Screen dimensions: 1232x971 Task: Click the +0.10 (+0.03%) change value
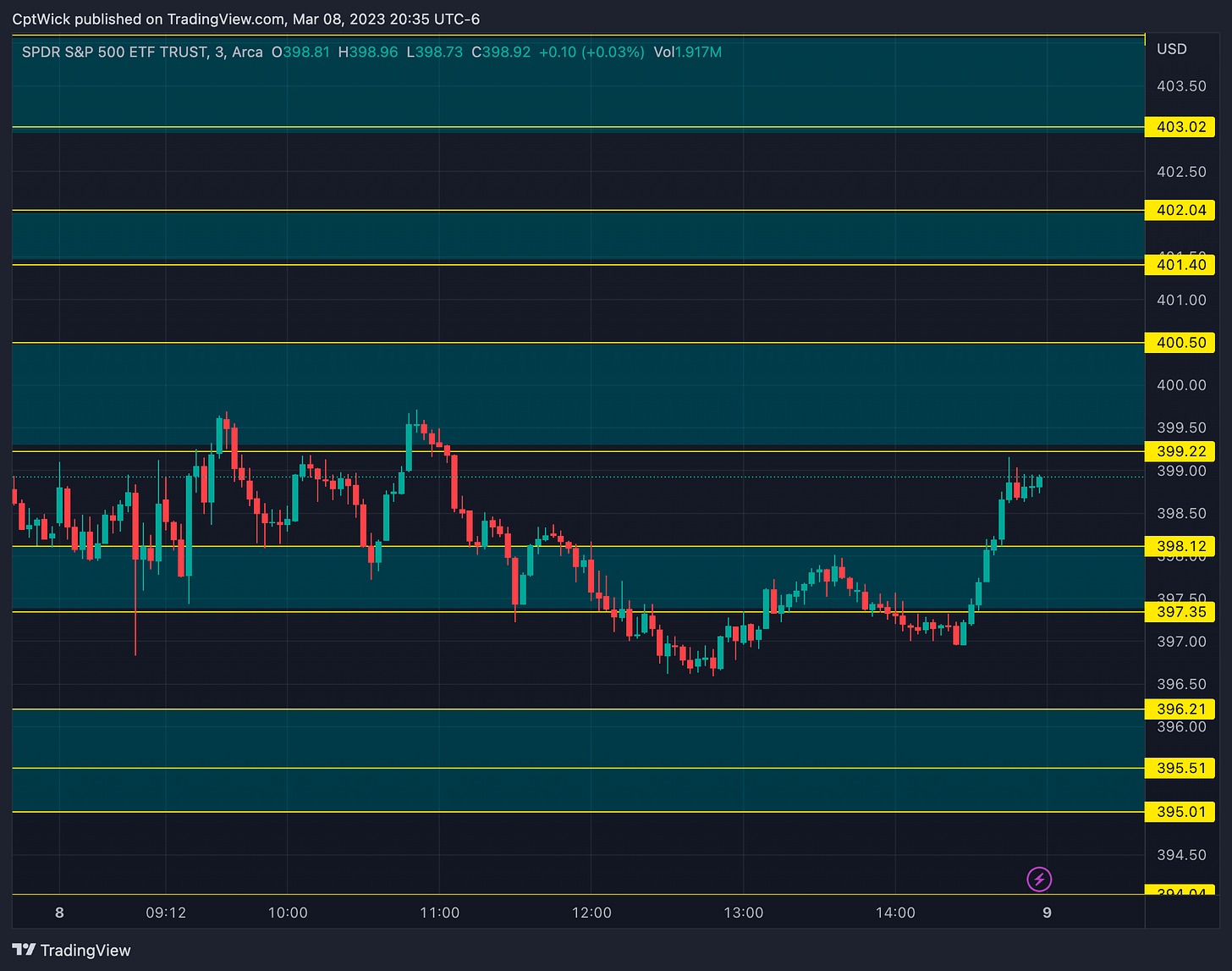(591, 52)
